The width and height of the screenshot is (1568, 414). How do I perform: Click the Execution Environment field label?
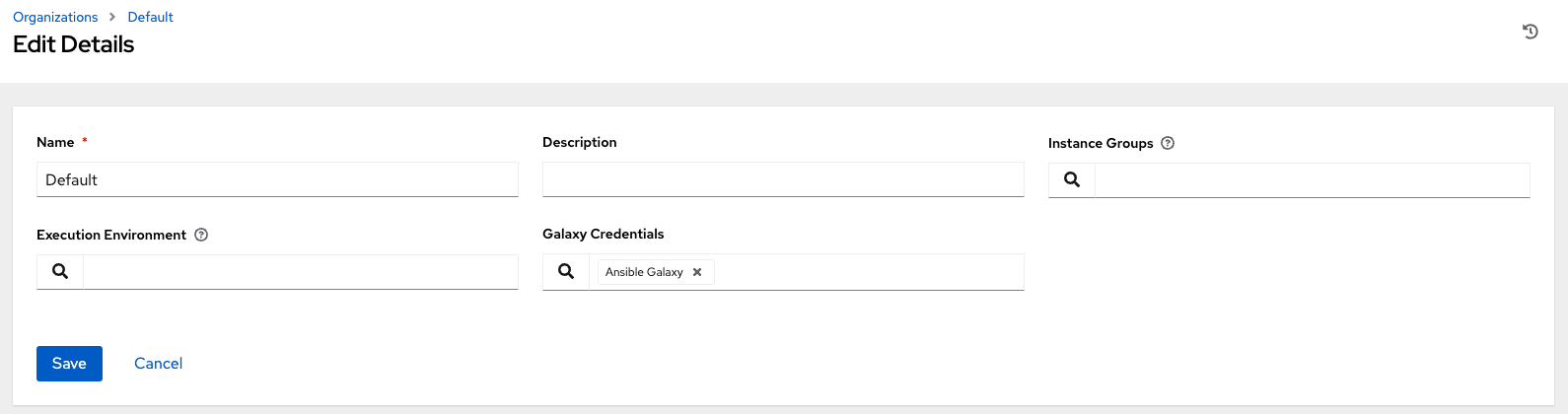coord(111,235)
